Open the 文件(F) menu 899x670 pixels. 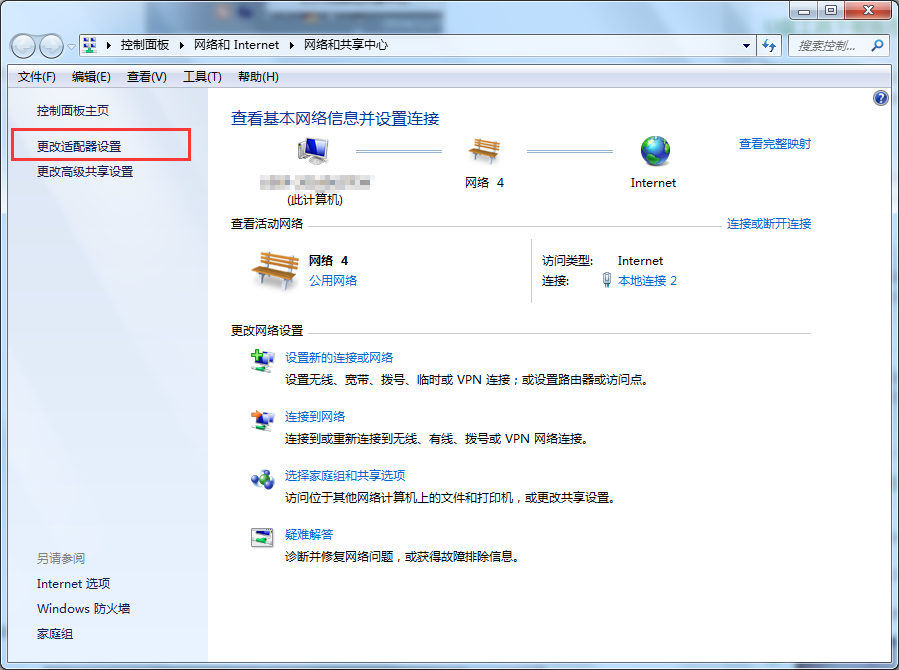click(x=37, y=77)
